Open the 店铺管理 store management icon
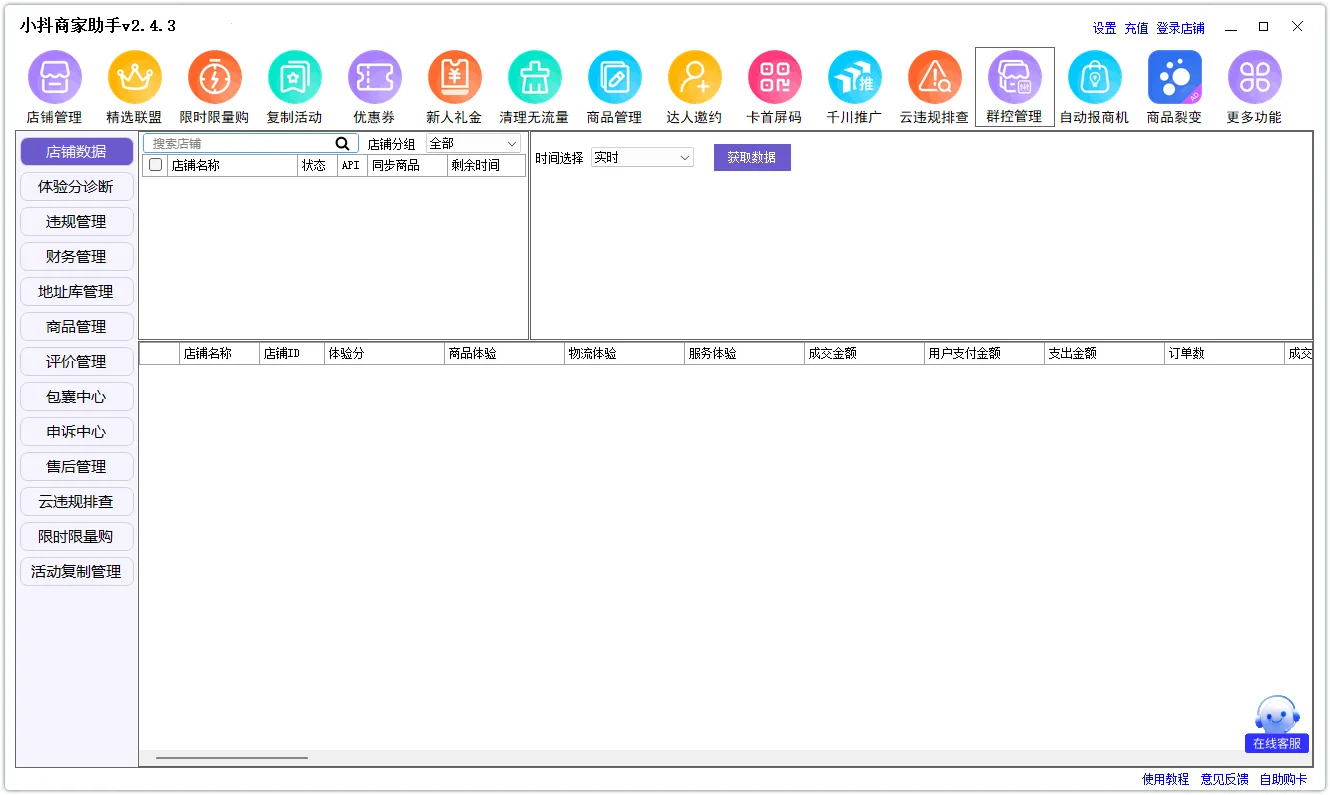Screen dimensions: 1330x795 [x=54, y=78]
